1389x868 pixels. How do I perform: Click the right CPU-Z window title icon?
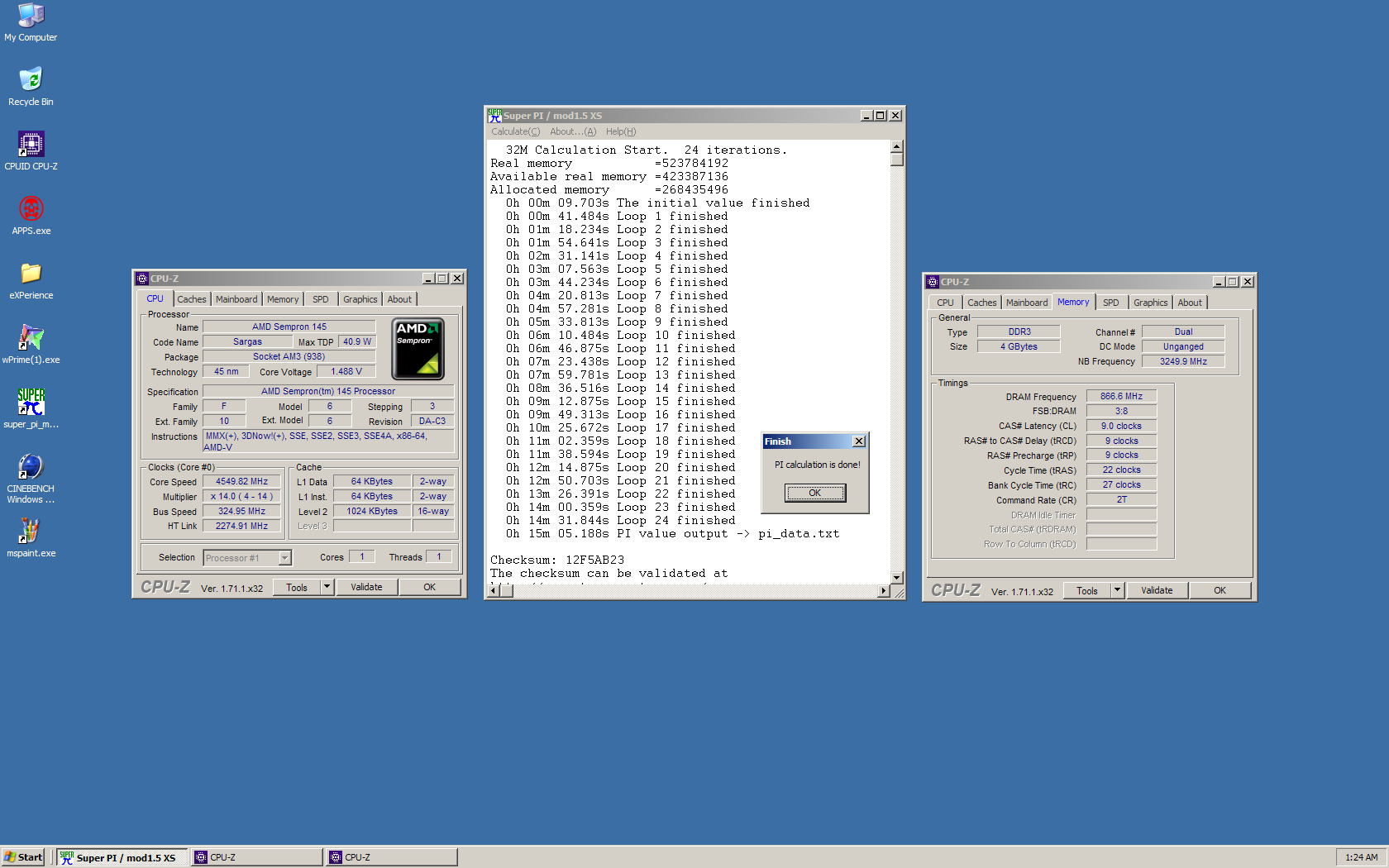(933, 282)
